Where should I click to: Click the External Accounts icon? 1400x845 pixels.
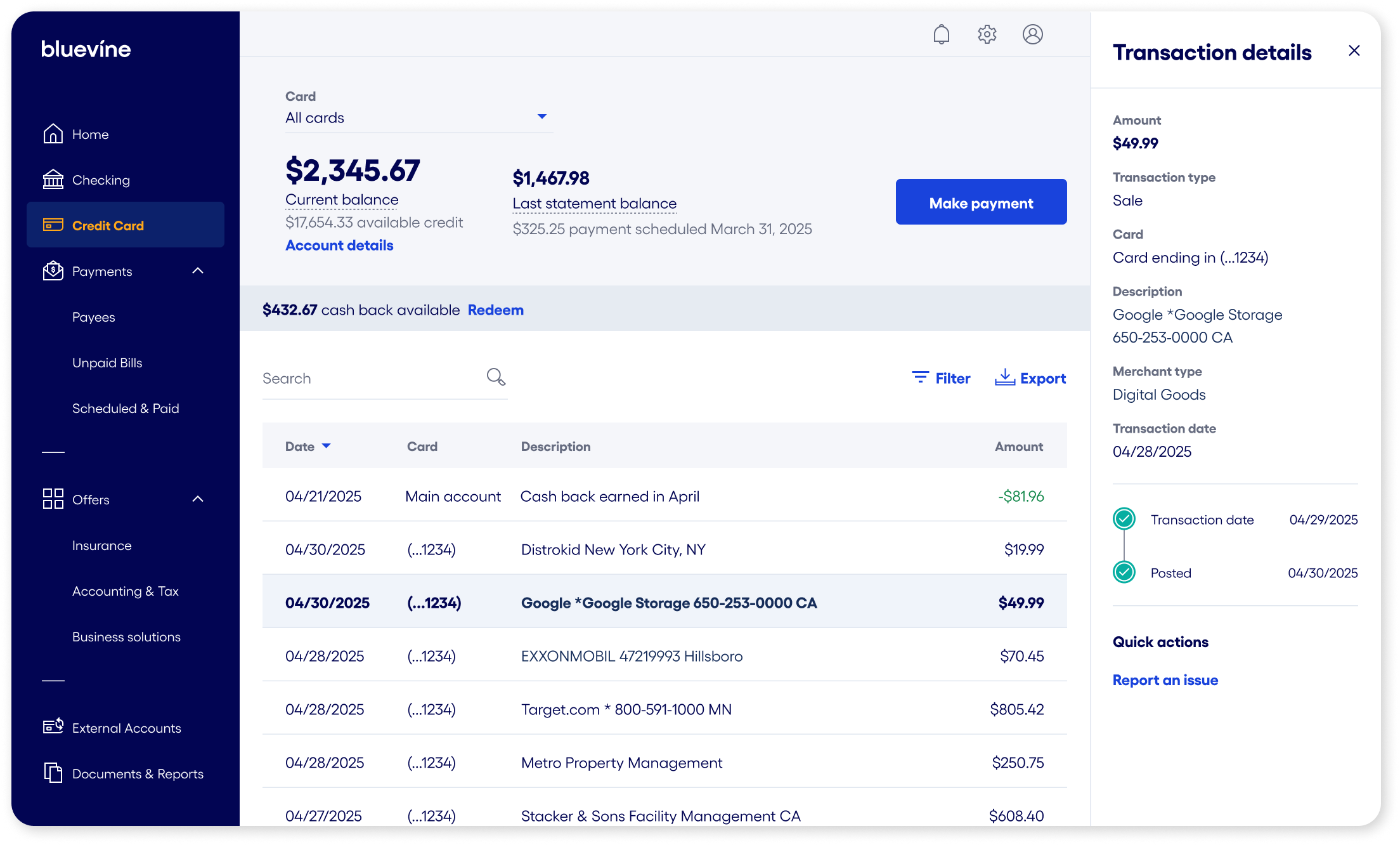tap(53, 727)
